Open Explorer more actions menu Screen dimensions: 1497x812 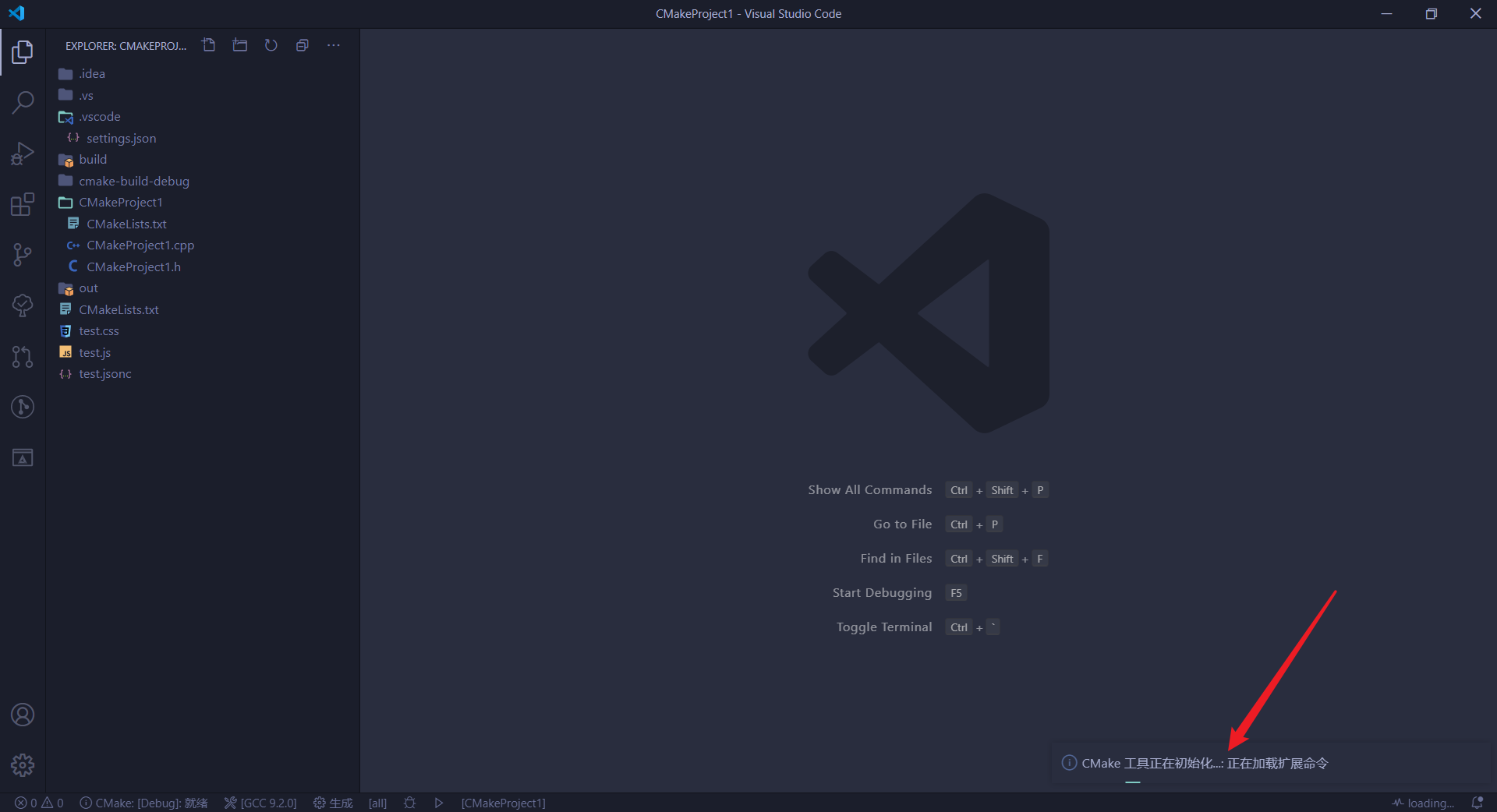coord(334,45)
